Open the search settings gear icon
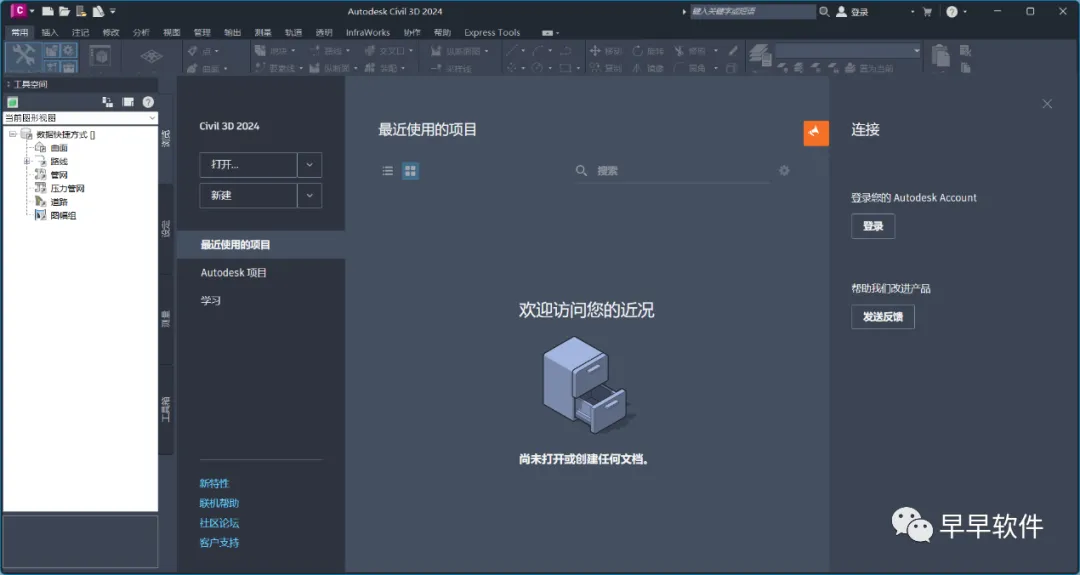 (x=784, y=171)
